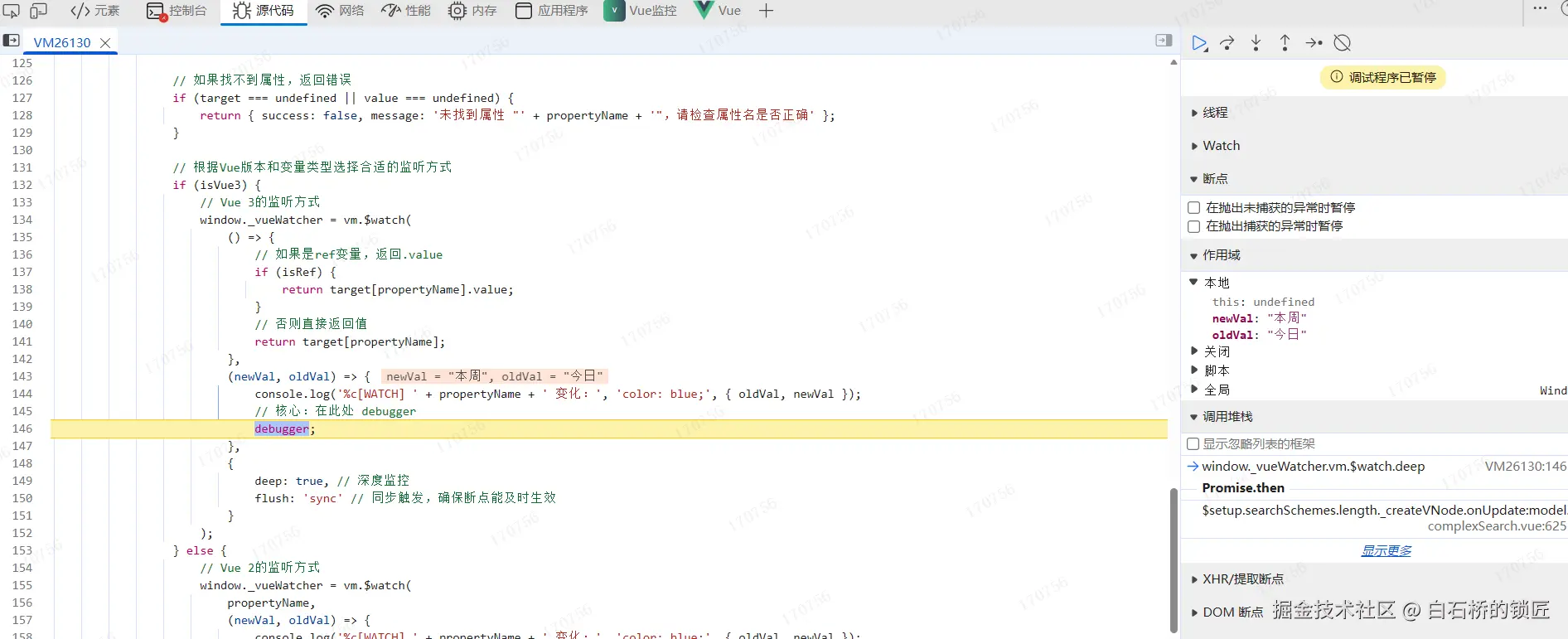Click line number 134 in the gutter

pyautogui.click(x=22, y=220)
